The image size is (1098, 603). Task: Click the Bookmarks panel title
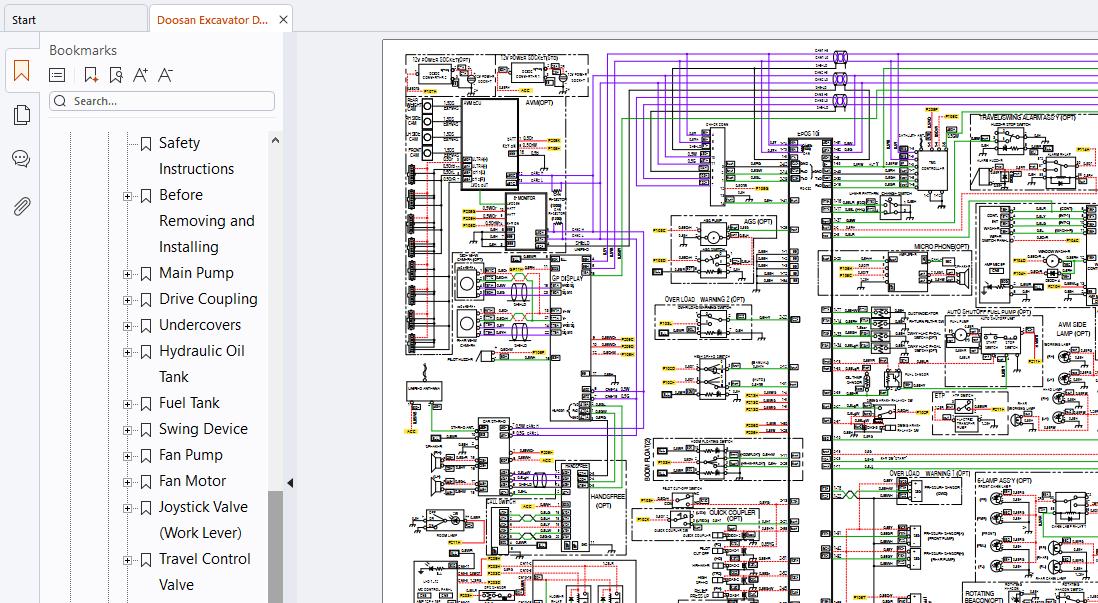[x=83, y=50]
